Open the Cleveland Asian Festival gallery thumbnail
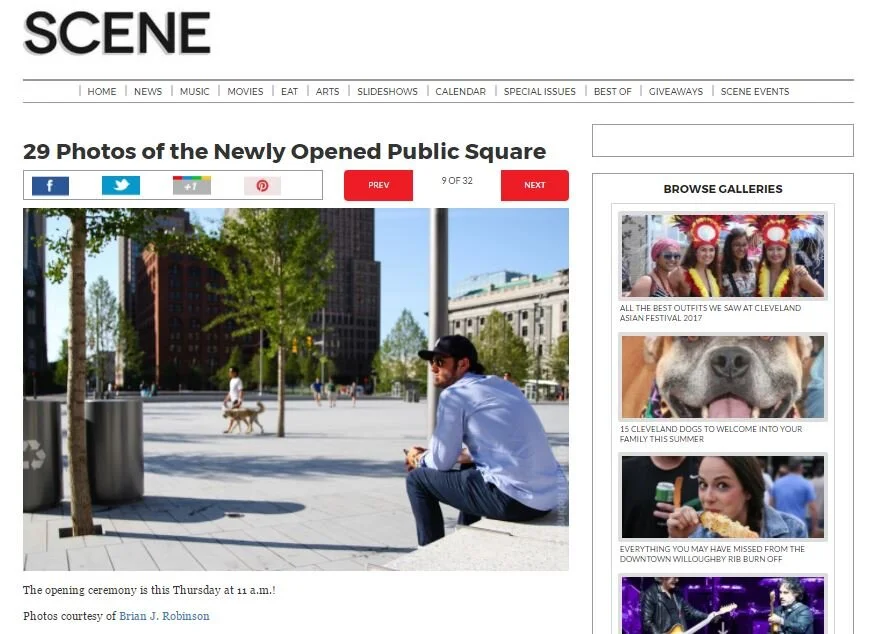The width and height of the screenshot is (872, 634). pos(722,256)
